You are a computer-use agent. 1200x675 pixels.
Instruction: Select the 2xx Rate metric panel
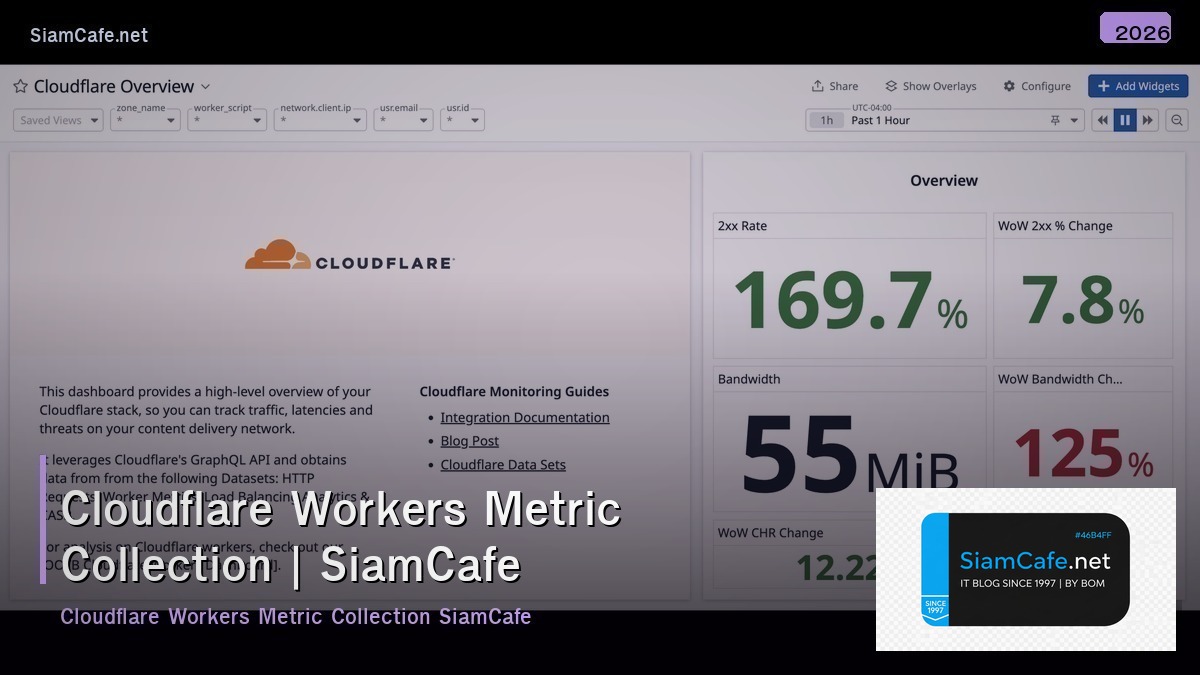(x=848, y=285)
